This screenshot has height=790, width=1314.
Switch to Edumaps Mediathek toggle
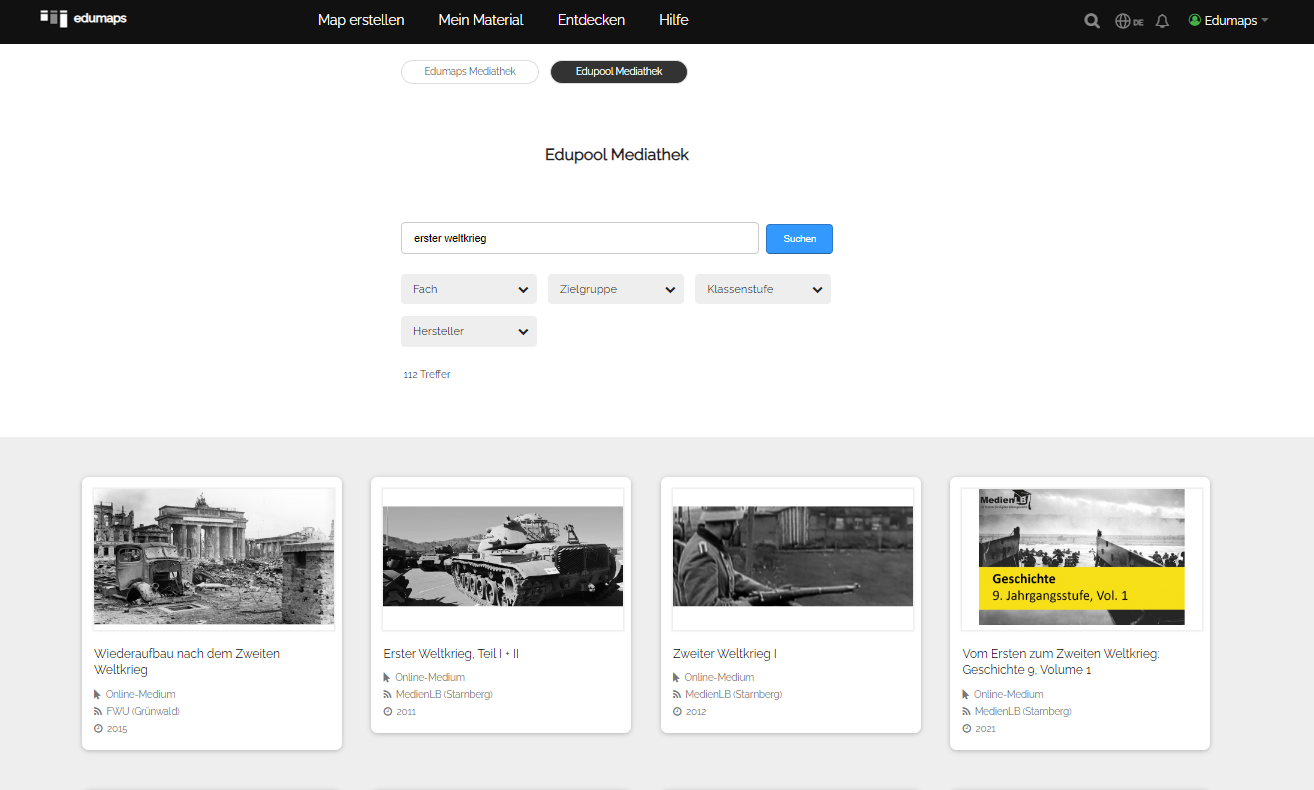pos(470,72)
